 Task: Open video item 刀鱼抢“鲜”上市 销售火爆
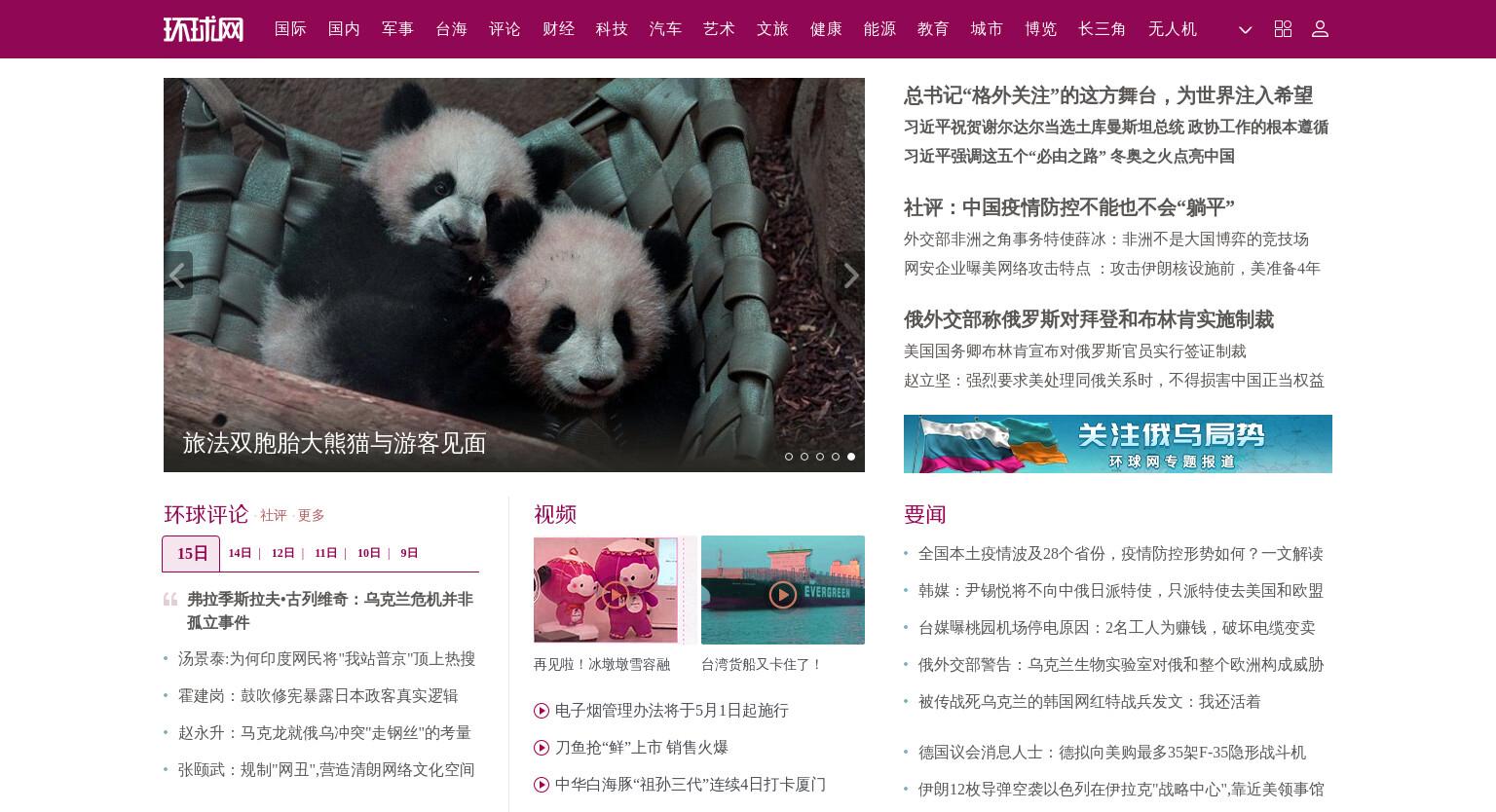[641, 748]
